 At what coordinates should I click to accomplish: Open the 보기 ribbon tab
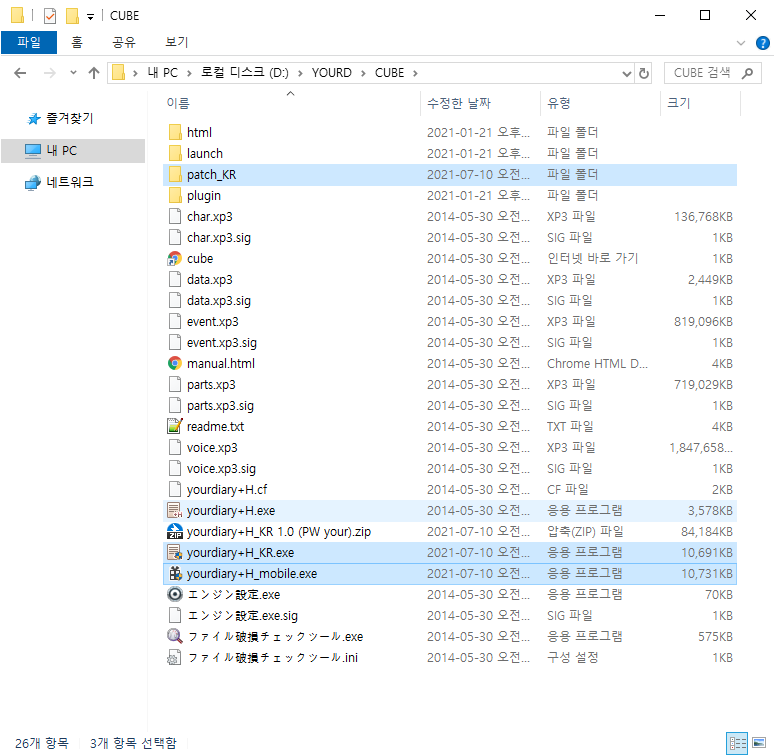click(176, 42)
